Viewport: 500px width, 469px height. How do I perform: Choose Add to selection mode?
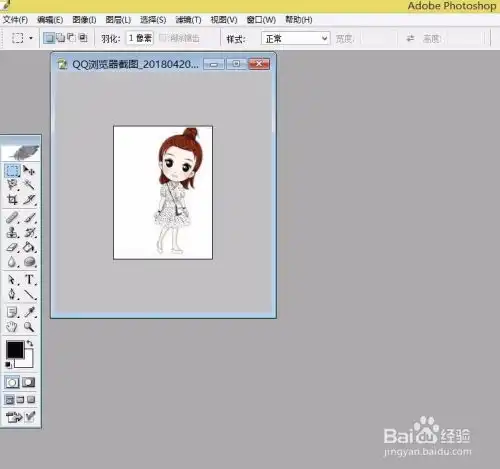[61, 38]
